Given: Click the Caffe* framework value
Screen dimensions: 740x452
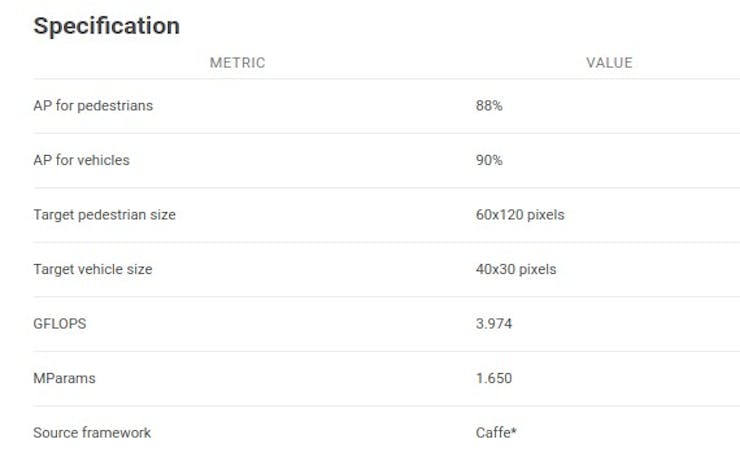Looking at the screenshot, I should coord(496,433).
